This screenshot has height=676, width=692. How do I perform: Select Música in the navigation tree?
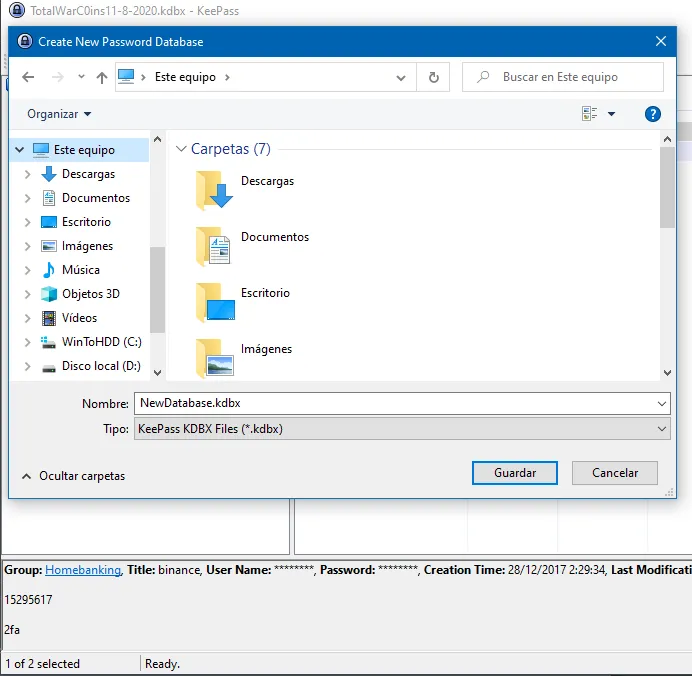(x=81, y=270)
